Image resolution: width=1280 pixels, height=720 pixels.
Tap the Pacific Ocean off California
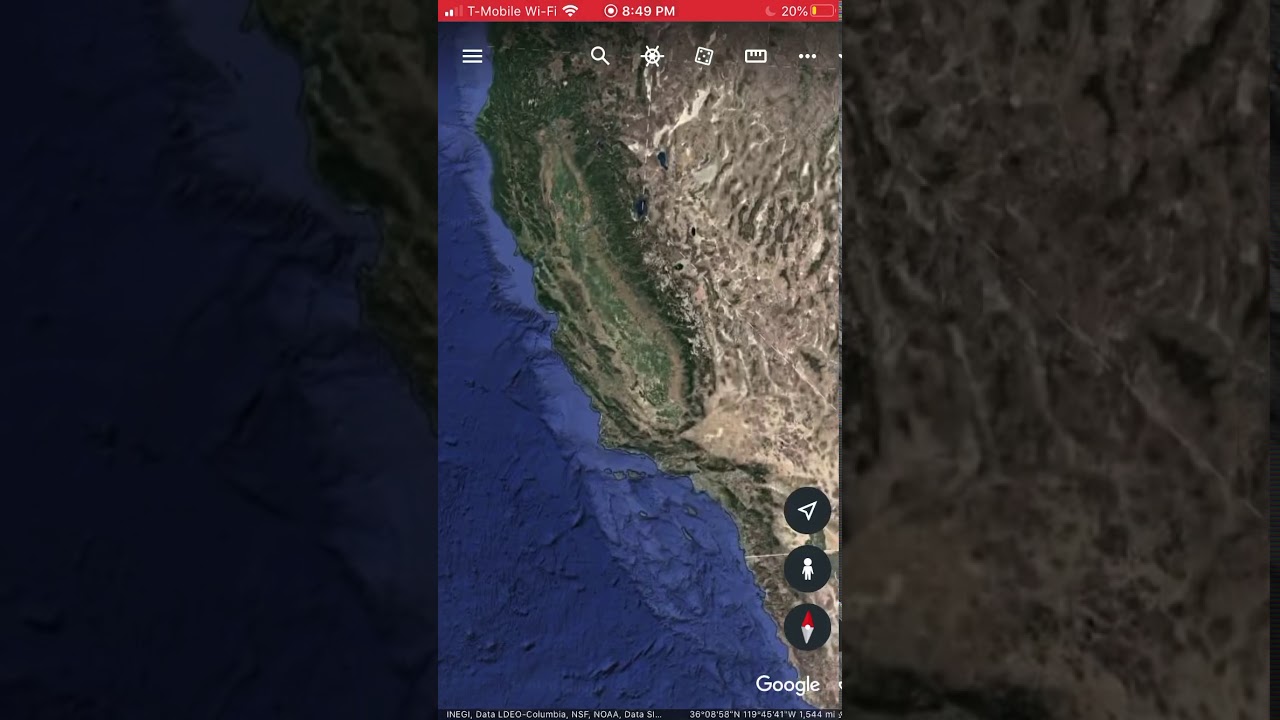(x=520, y=520)
